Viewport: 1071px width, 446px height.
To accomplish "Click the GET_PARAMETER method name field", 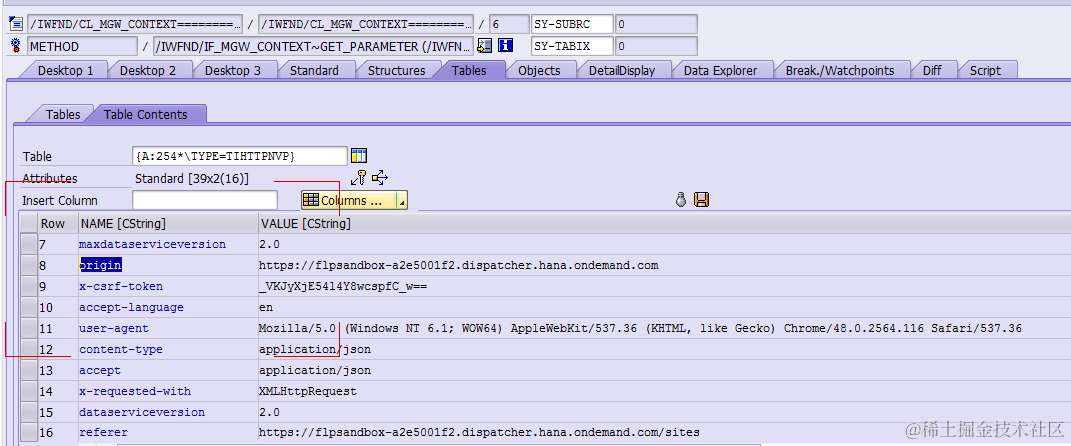I will [x=313, y=46].
